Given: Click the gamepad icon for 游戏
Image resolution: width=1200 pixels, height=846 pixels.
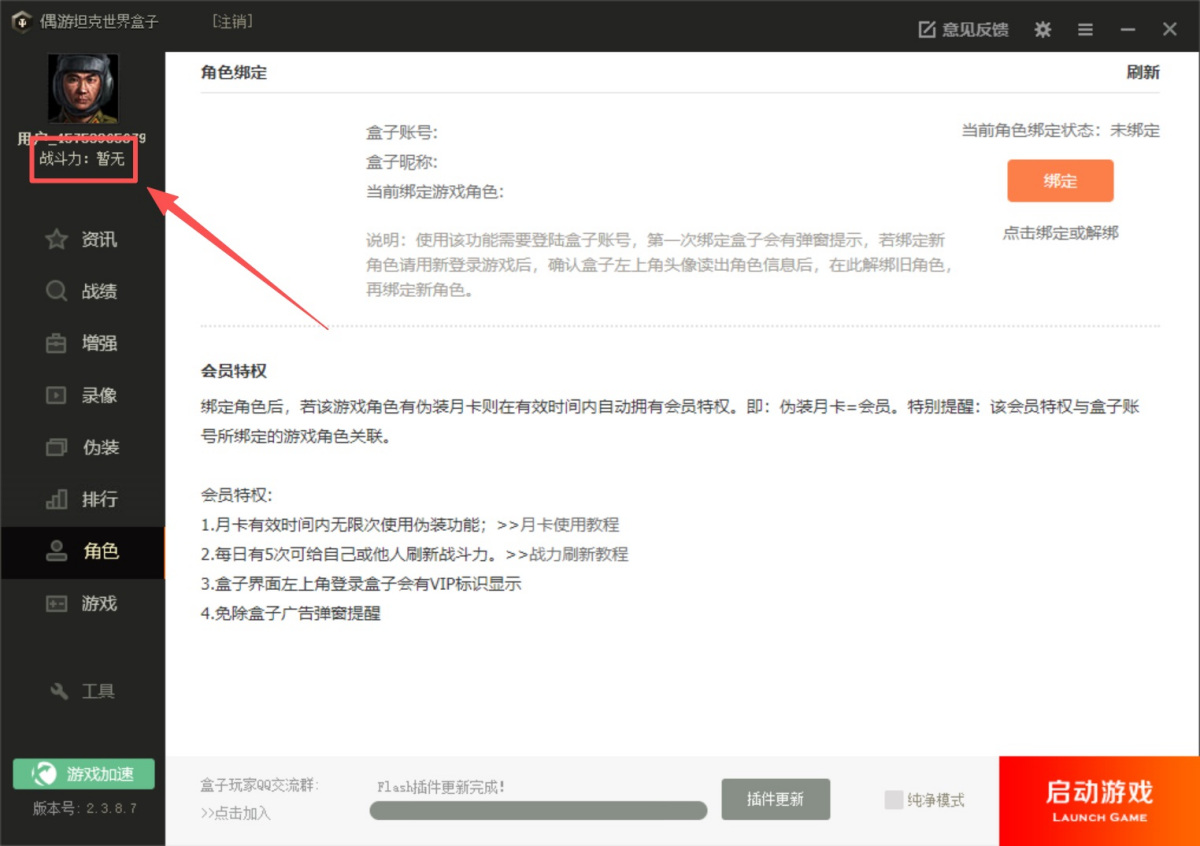Looking at the screenshot, I should pos(57,604).
